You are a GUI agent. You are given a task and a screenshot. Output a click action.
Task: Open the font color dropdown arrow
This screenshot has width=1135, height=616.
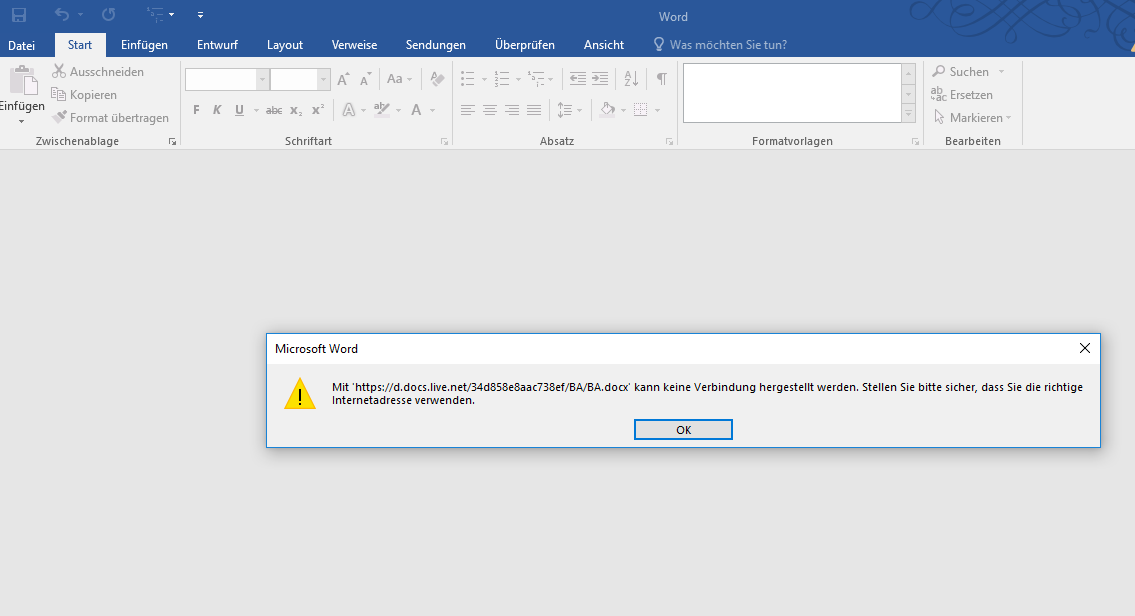[433, 111]
